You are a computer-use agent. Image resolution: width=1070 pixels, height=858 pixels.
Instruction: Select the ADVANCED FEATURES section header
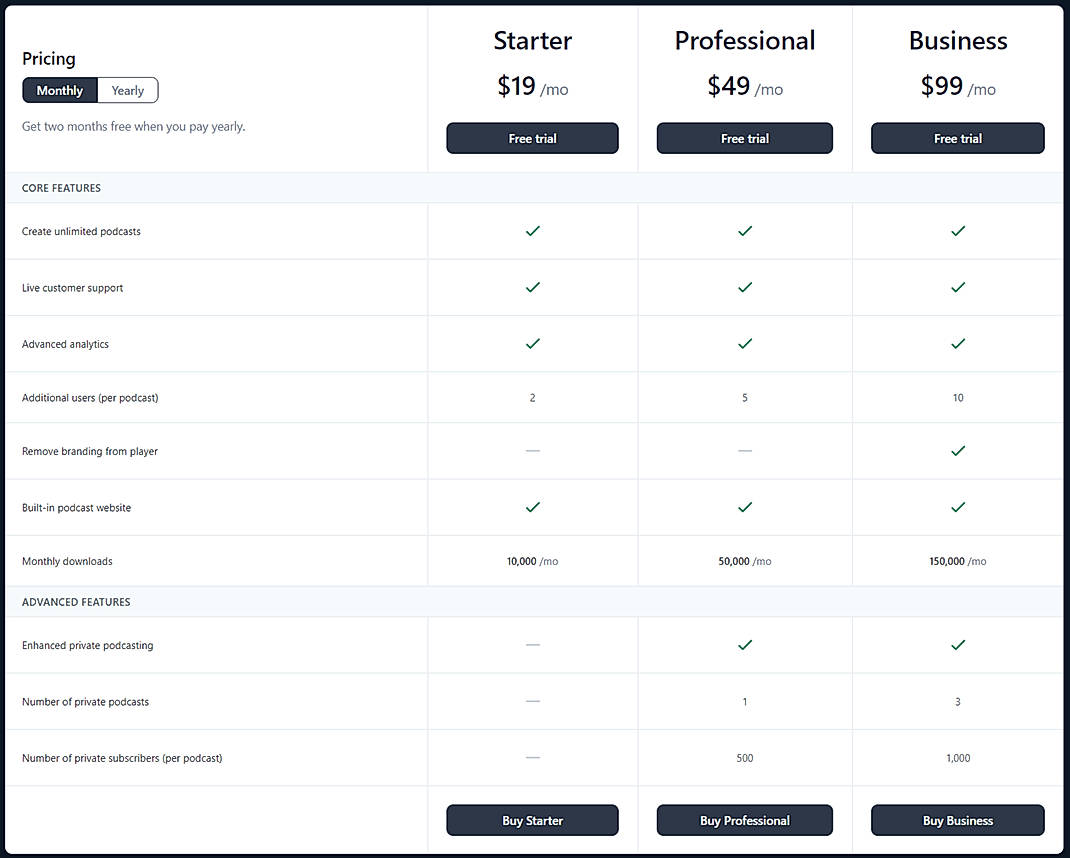click(76, 602)
